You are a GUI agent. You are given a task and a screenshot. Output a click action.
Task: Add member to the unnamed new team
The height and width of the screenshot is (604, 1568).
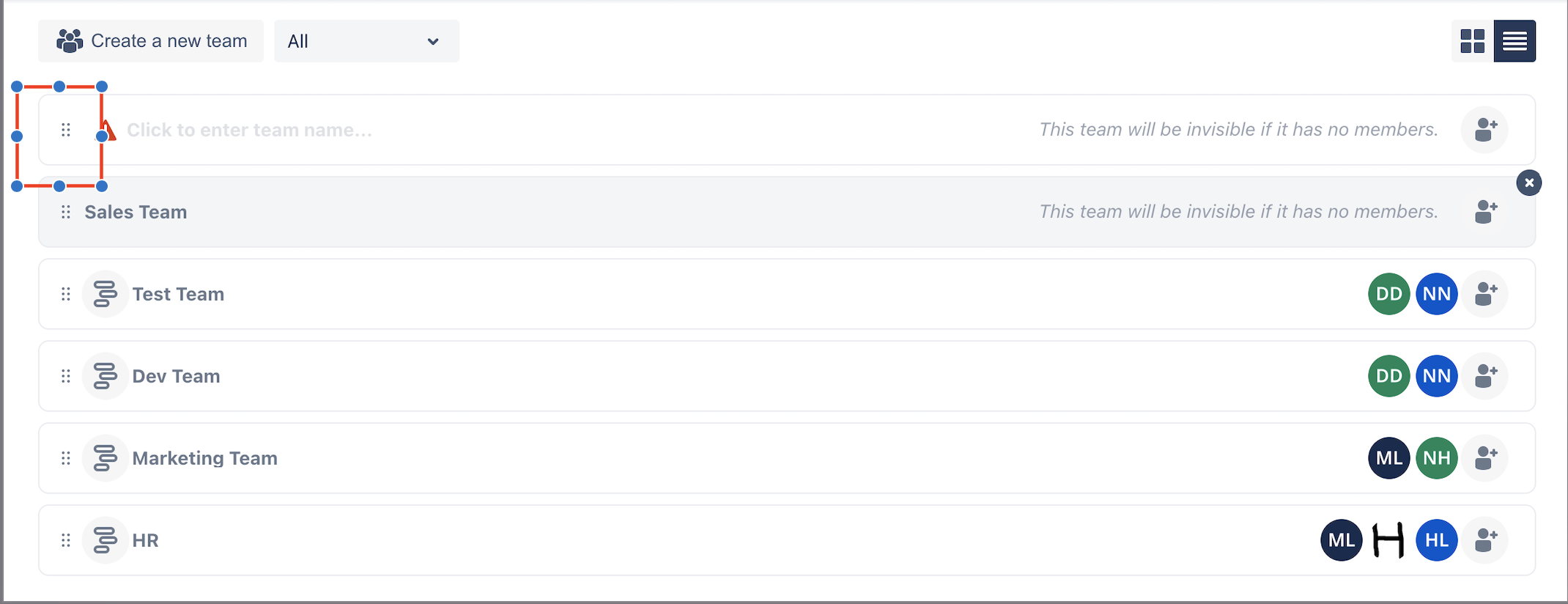click(x=1485, y=130)
